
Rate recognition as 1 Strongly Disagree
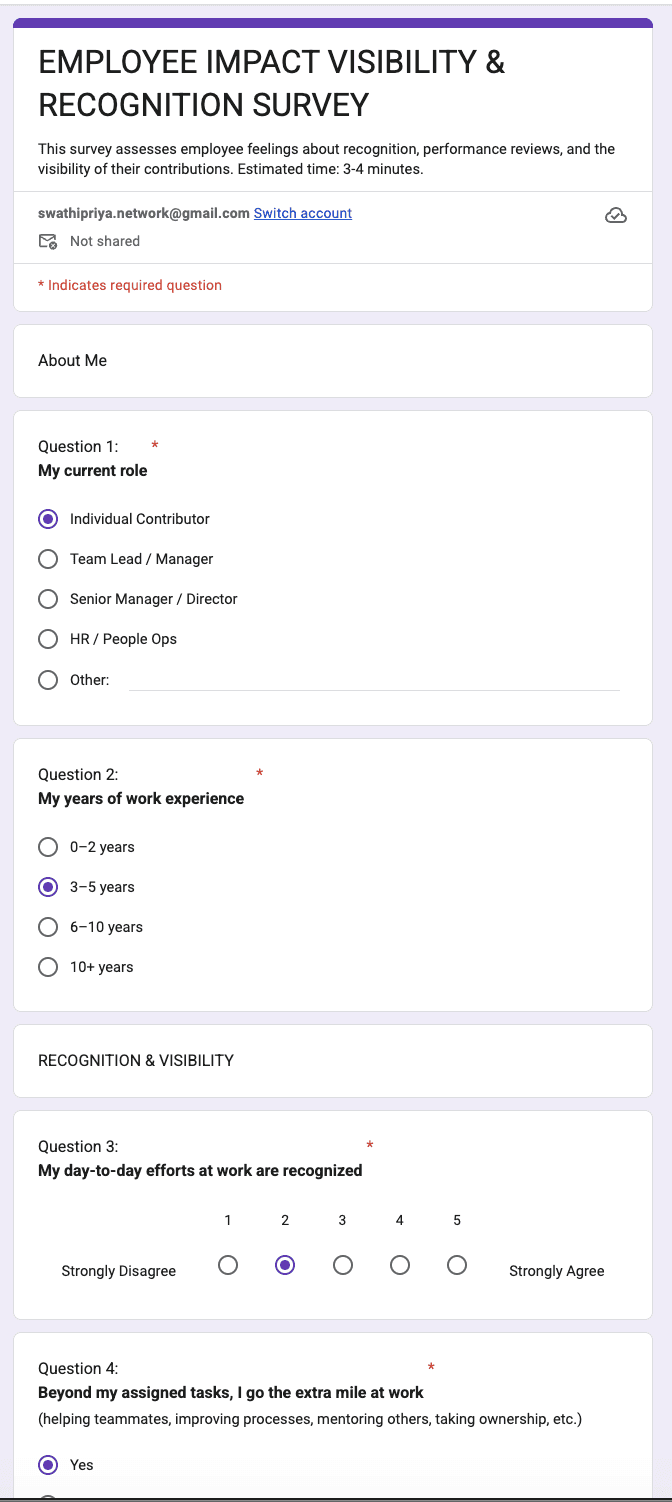point(228,1265)
